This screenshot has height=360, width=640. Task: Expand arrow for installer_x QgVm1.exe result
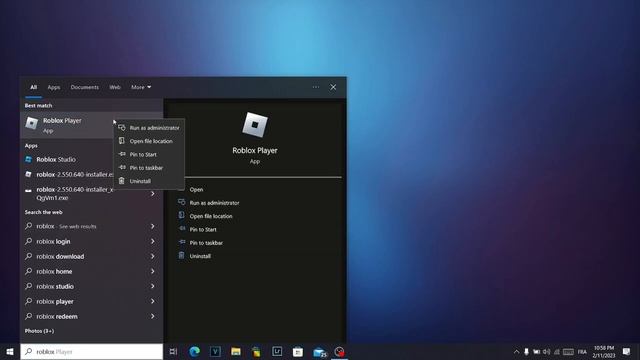pos(153,194)
